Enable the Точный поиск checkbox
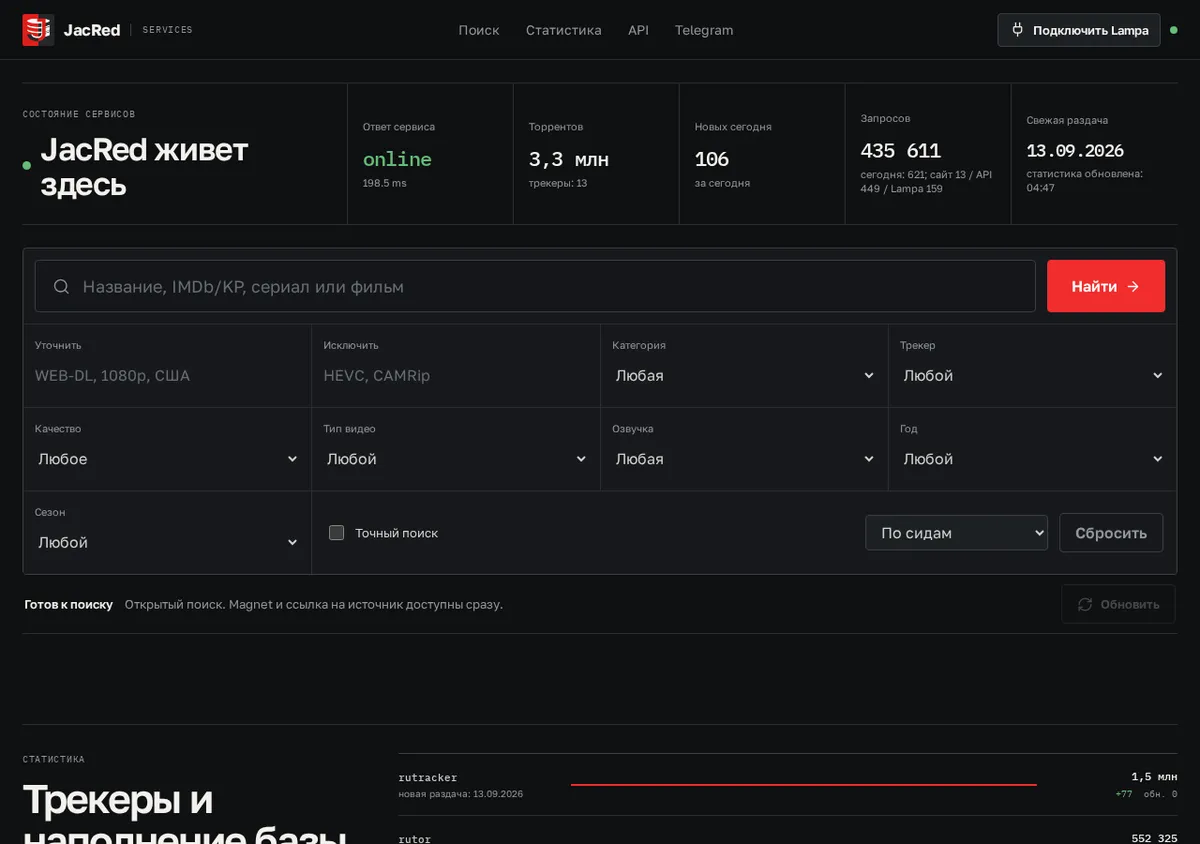Screen dimensions: 1200x844 (337, 533)
